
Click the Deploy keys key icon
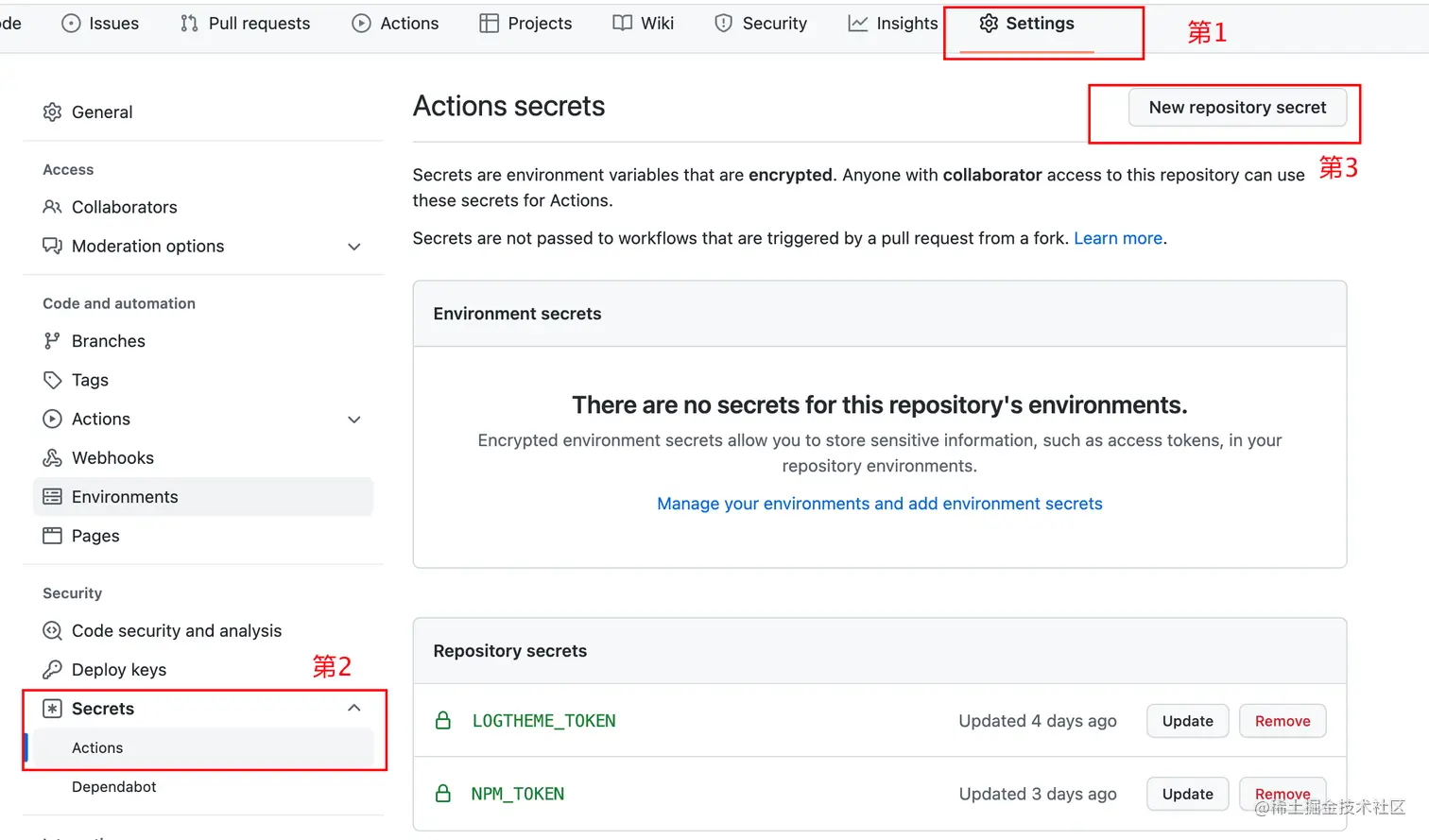tap(53, 670)
